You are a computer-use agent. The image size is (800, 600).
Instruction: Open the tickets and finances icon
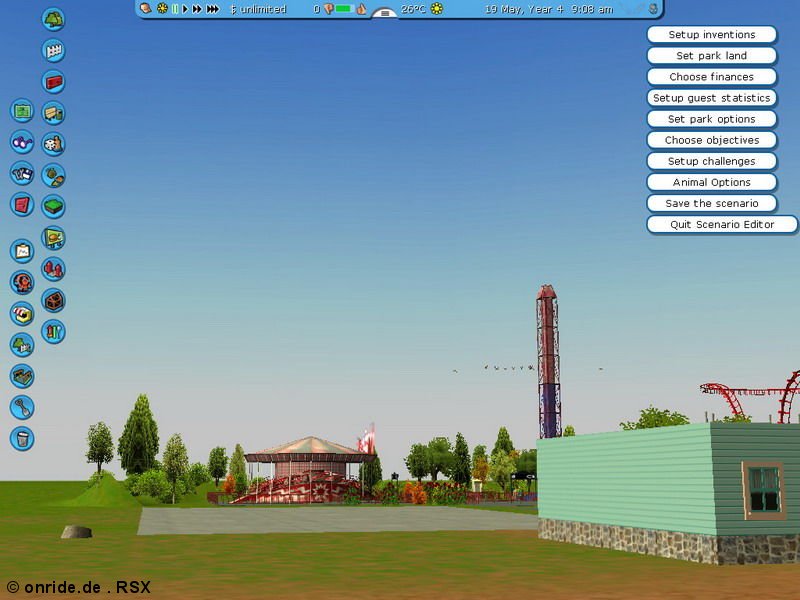pos(22,173)
